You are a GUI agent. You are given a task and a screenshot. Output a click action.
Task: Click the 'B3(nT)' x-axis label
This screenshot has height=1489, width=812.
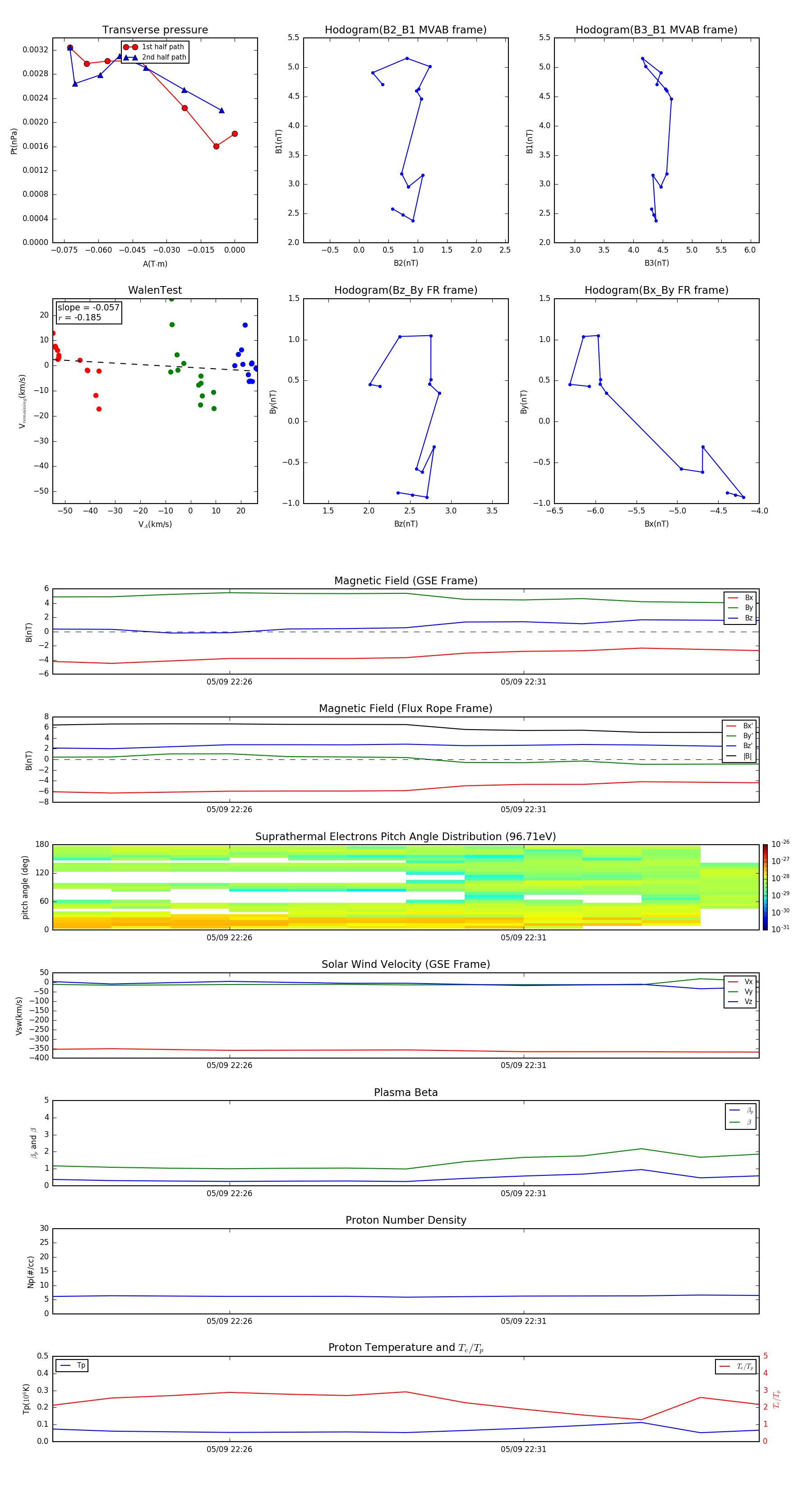656,263
